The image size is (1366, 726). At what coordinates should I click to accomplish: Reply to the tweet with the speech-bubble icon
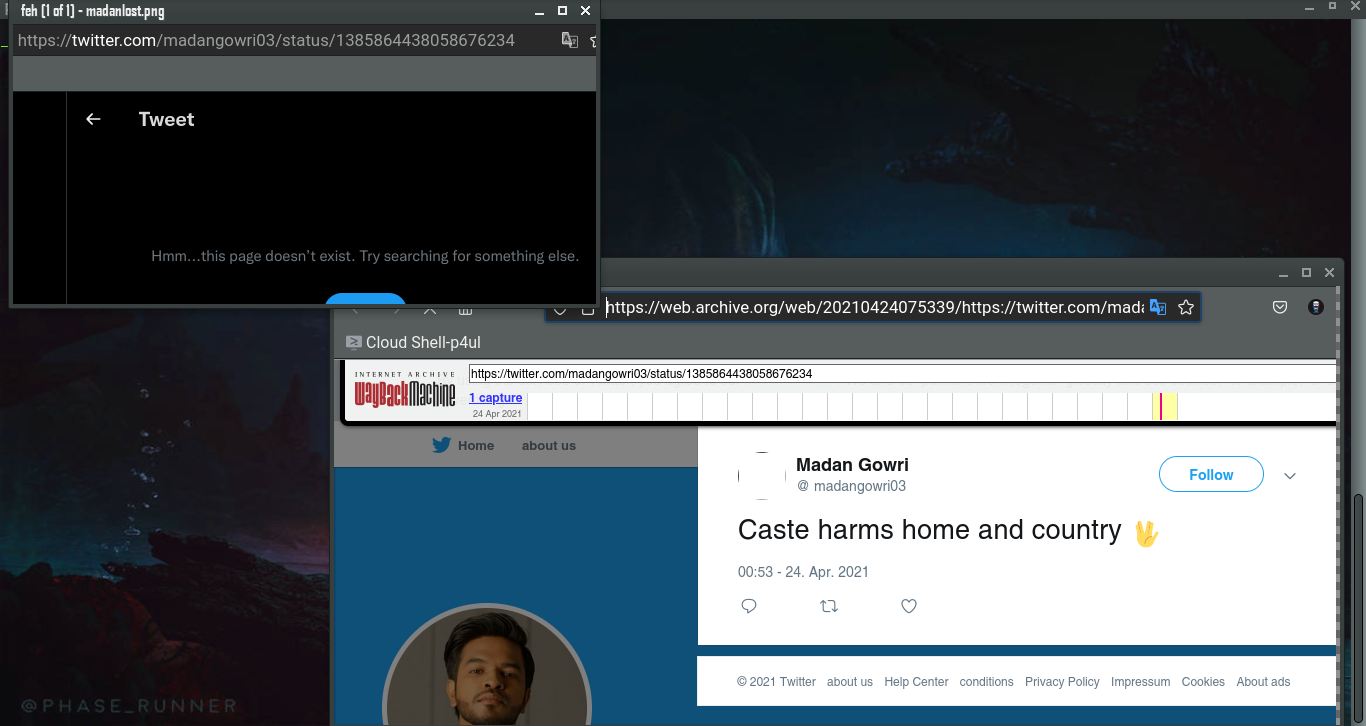pyautogui.click(x=749, y=606)
